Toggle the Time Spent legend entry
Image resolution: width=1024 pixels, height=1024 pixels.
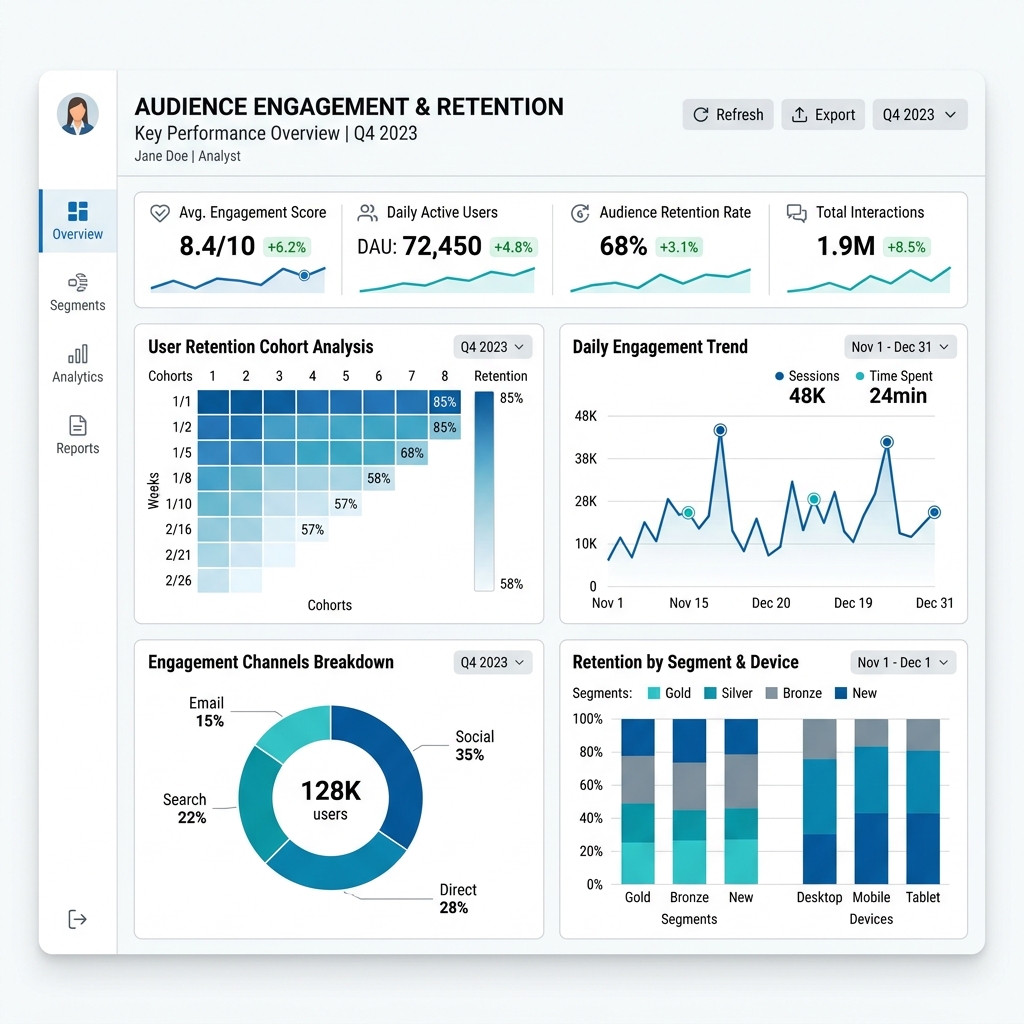pyautogui.click(x=893, y=376)
